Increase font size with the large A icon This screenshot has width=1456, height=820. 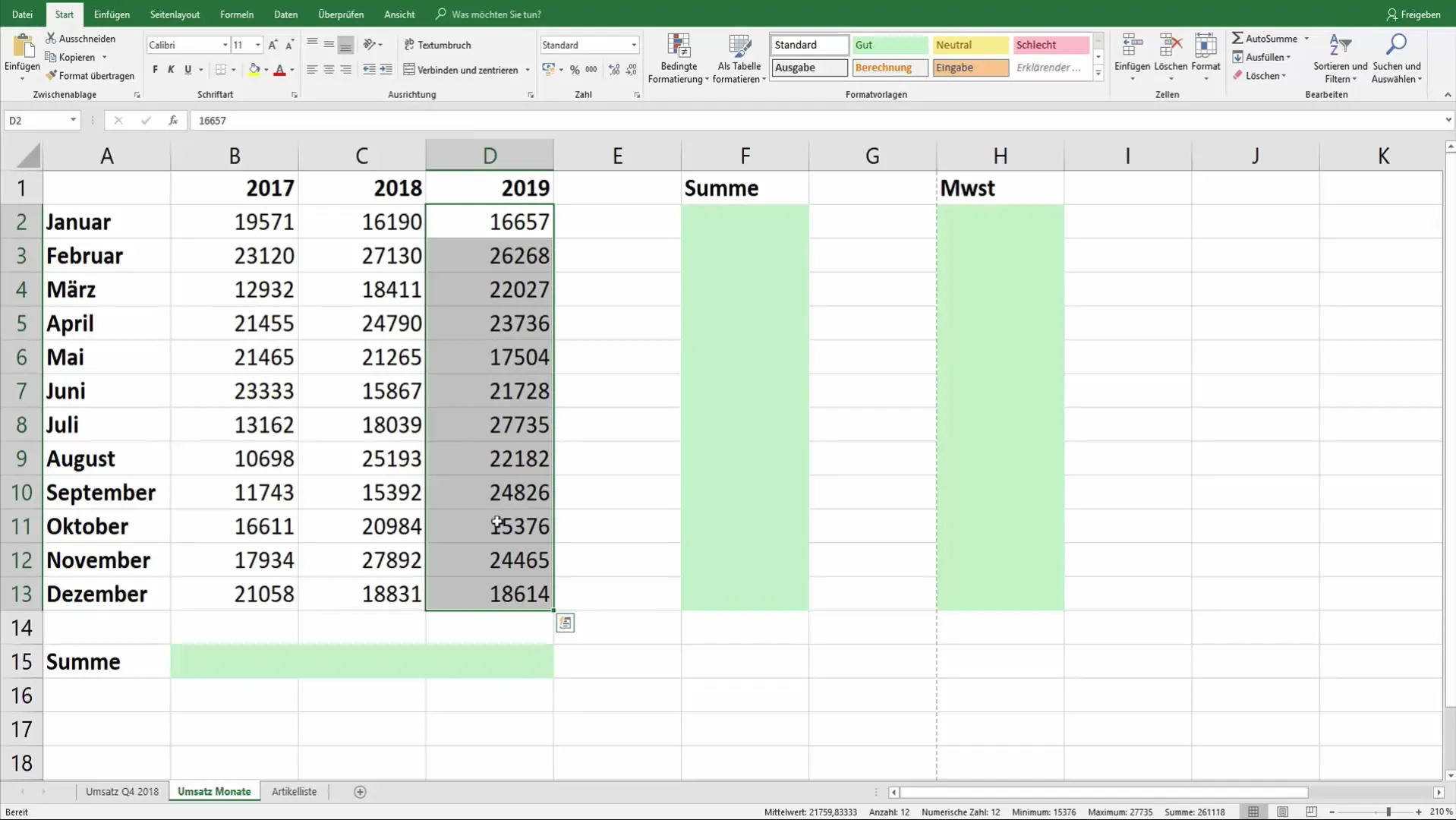[x=273, y=45]
